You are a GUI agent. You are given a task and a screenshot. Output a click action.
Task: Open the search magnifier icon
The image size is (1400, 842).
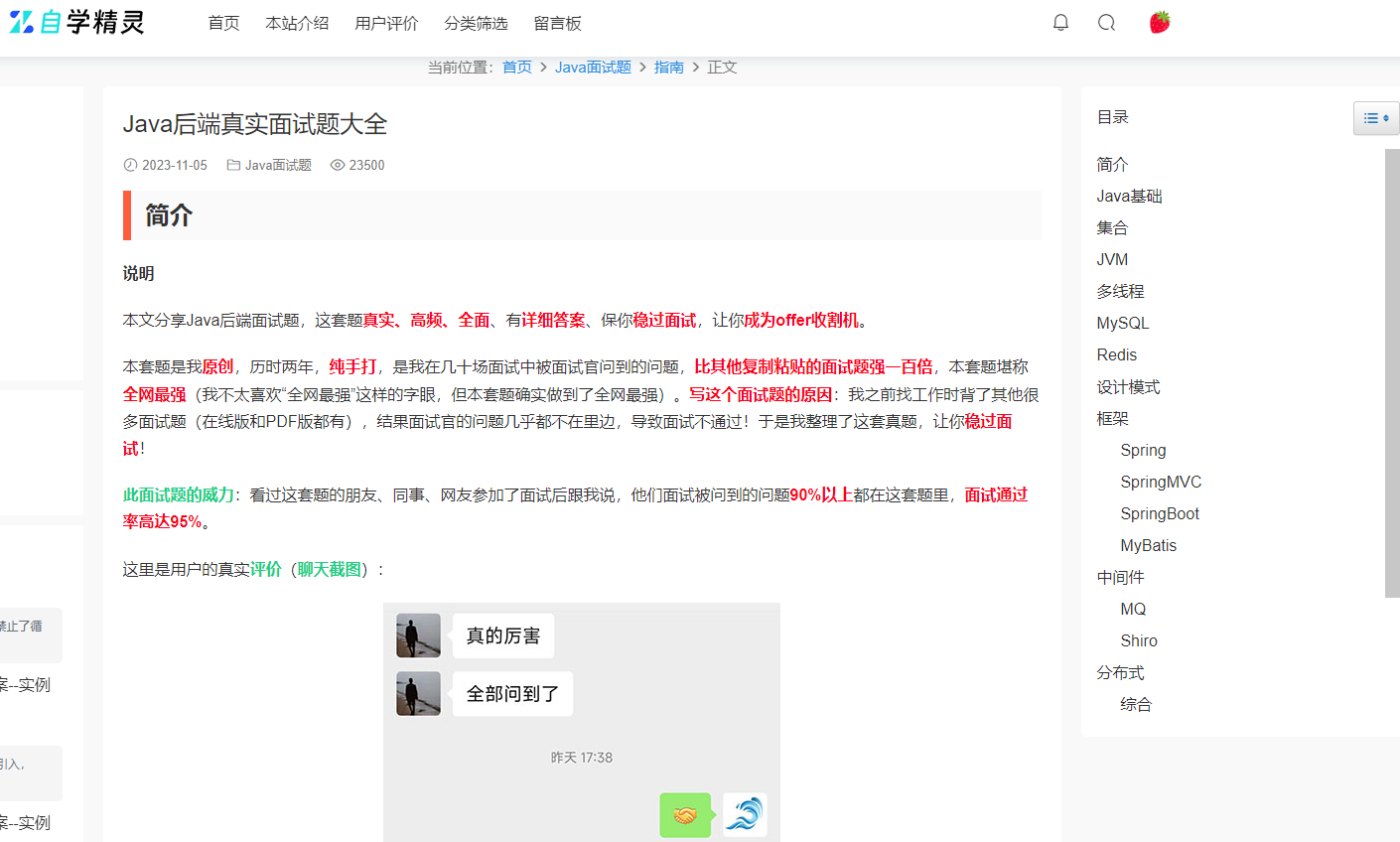1106,23
